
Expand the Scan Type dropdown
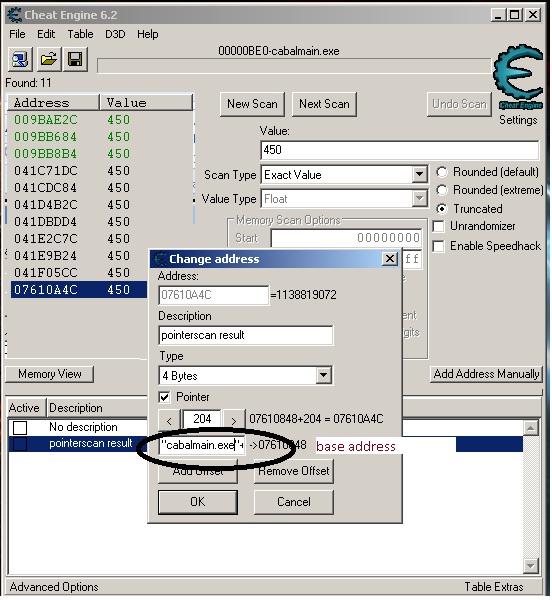(419, 175)
